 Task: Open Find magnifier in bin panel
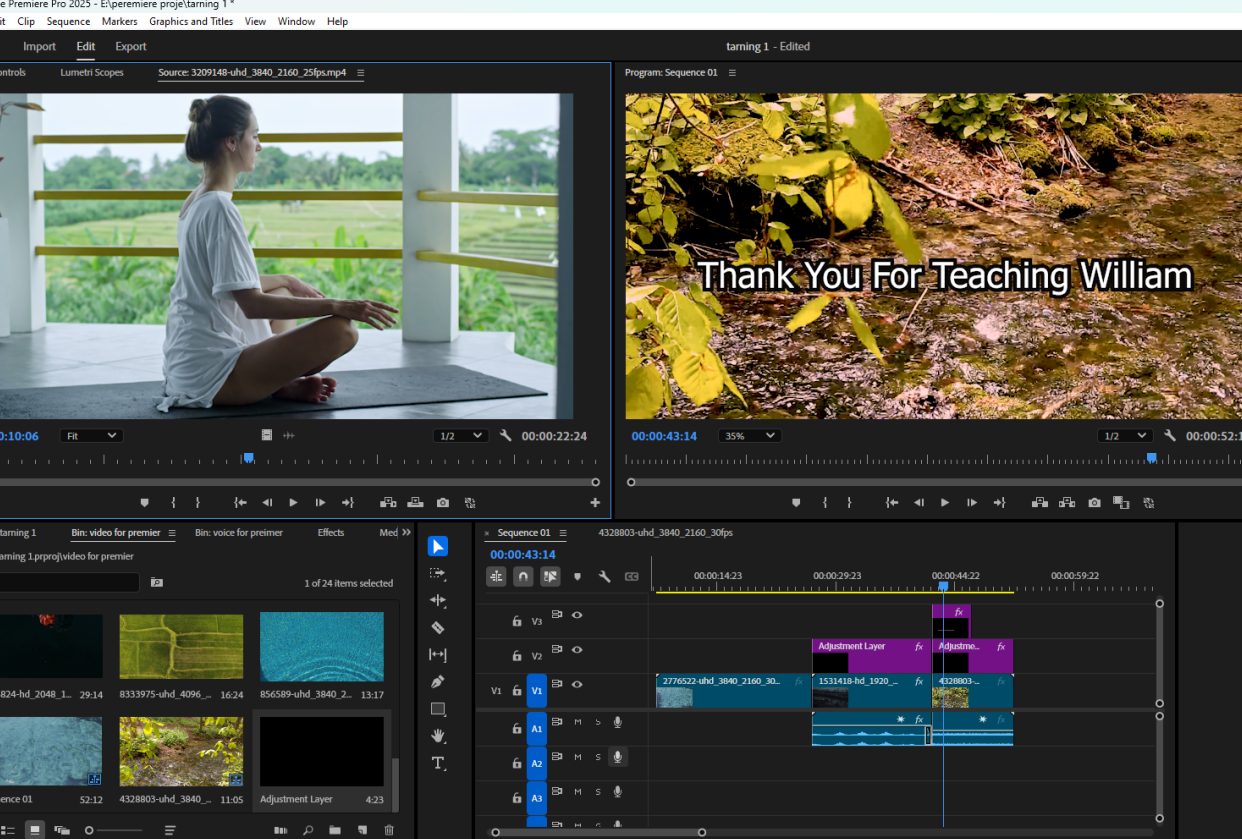pos(308,830)
